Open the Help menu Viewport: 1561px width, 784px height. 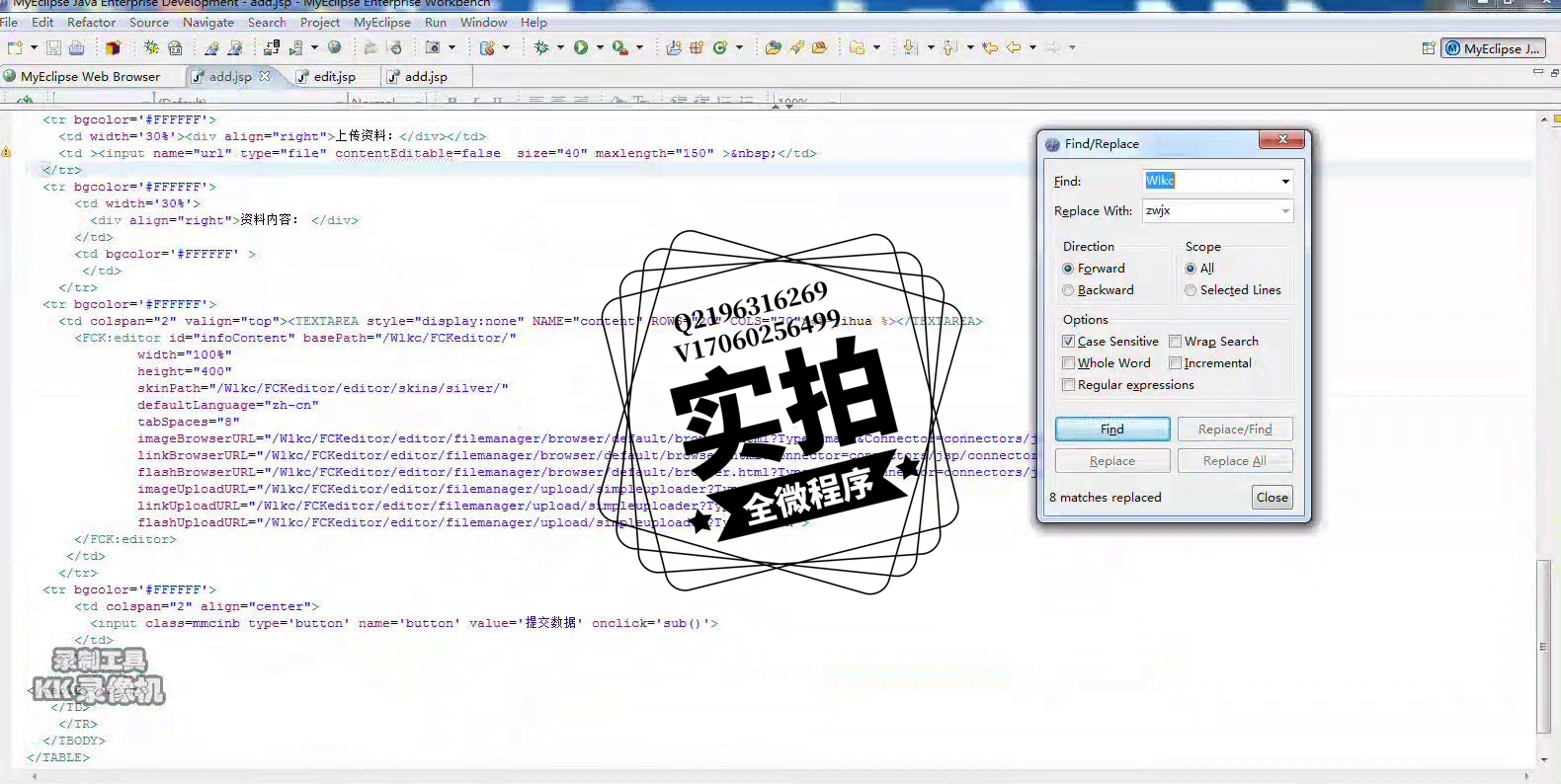534,22
